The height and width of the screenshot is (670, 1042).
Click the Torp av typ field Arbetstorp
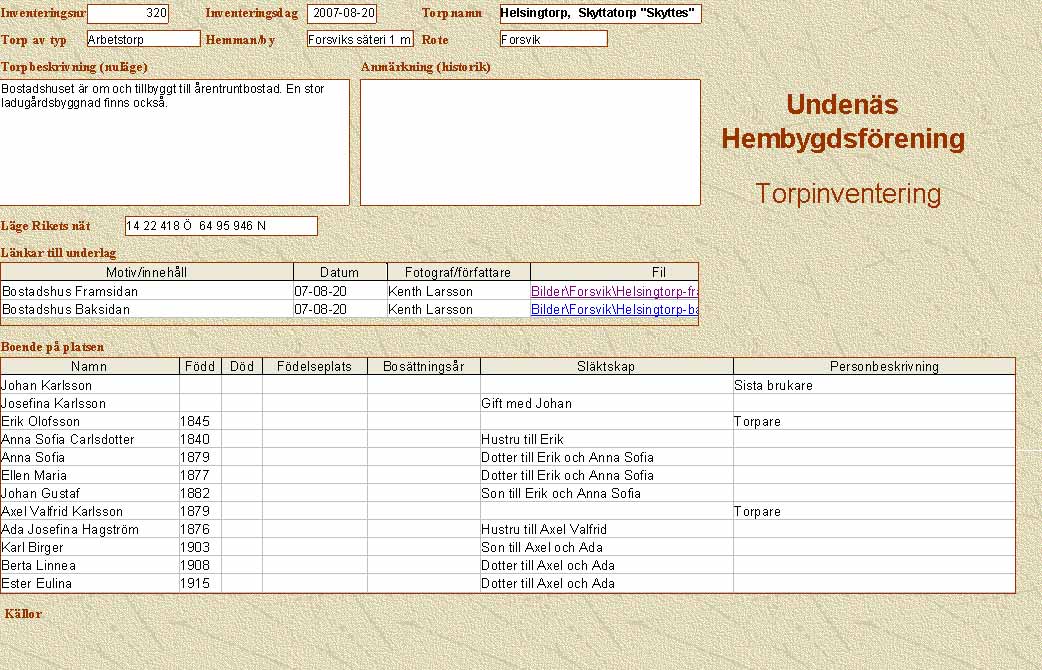(143, 39)
